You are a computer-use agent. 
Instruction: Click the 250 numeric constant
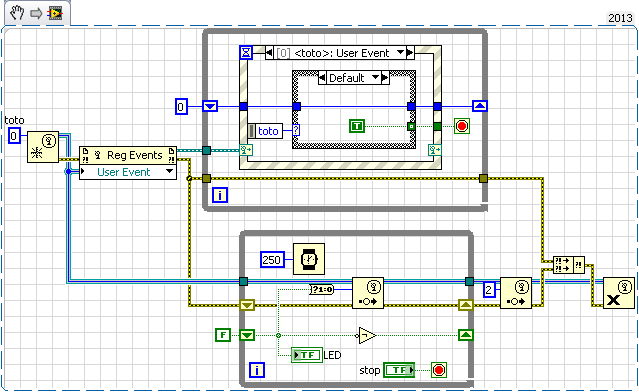pos(272,260)
